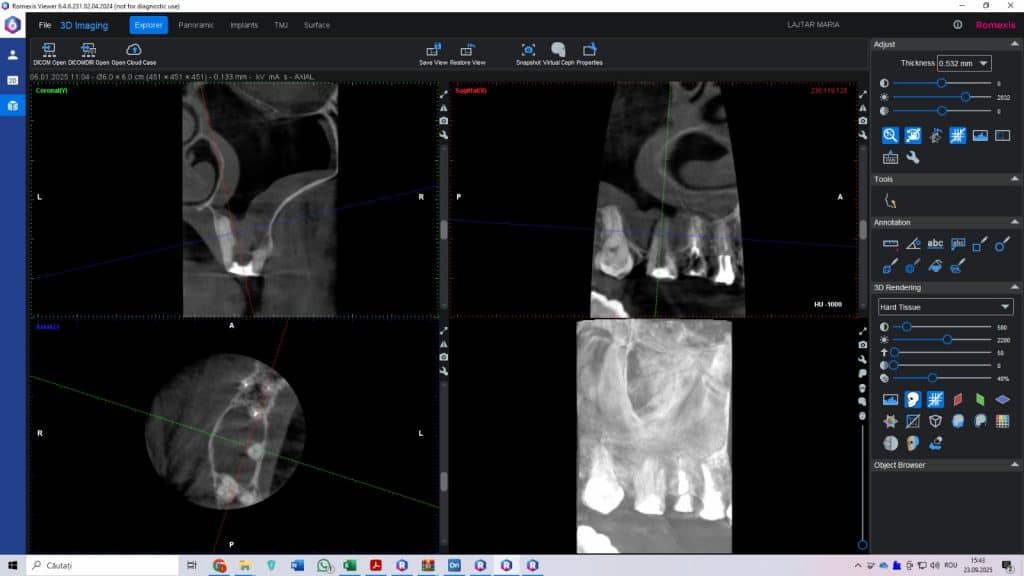1024x576 pixels.
Task: Toggle the 3D grid in 3D Rendering panel
Action: (x=934, y=399)
